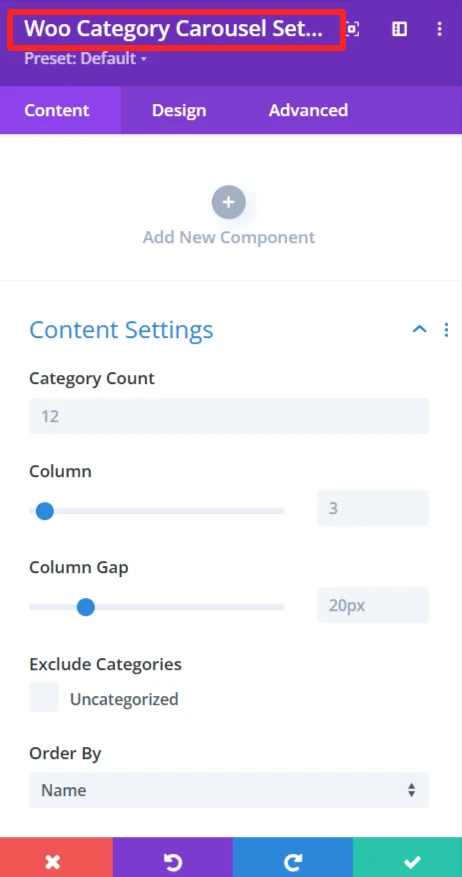Switch to the Advanced tab
The image size is (462, 877).
tap(308, 110)
